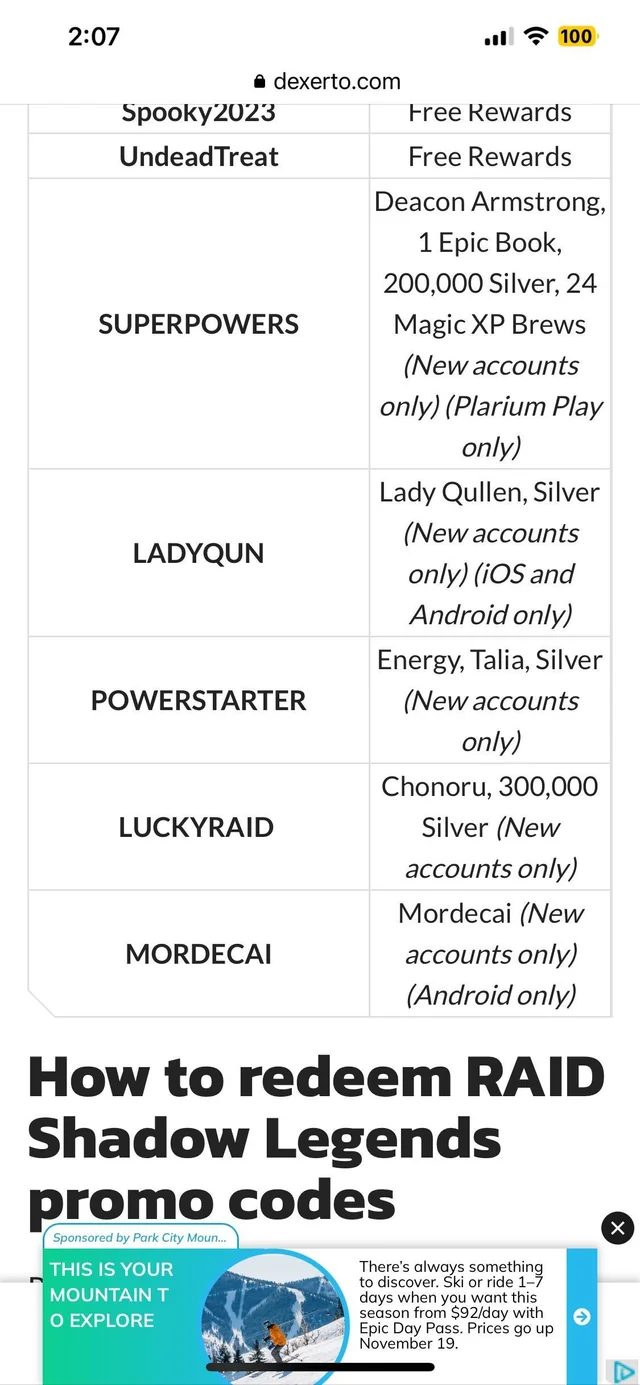Dismiss the ad using the X button
The image size is (640, 1385).
pyautogui.click(x=616, y=1228)
